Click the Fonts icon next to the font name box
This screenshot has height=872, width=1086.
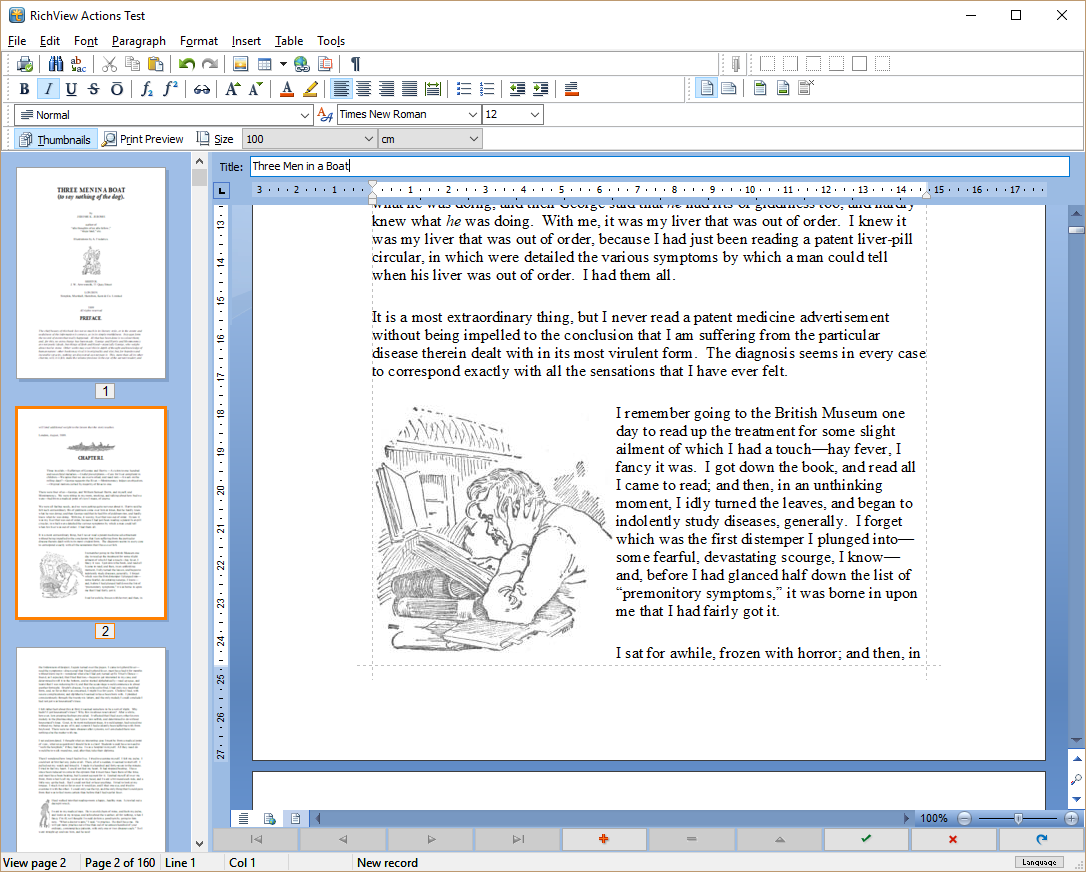click(325, 114)
